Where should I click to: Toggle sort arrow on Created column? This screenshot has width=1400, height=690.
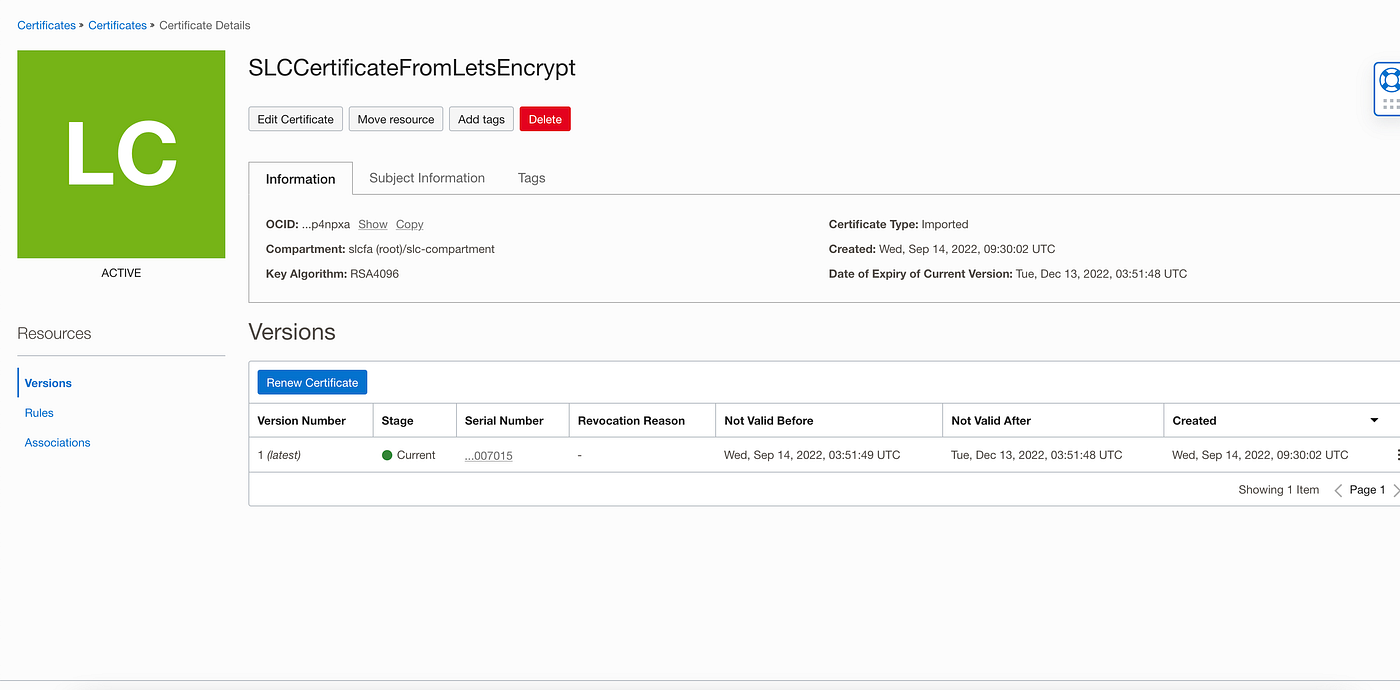click(x=1374, y=421)
